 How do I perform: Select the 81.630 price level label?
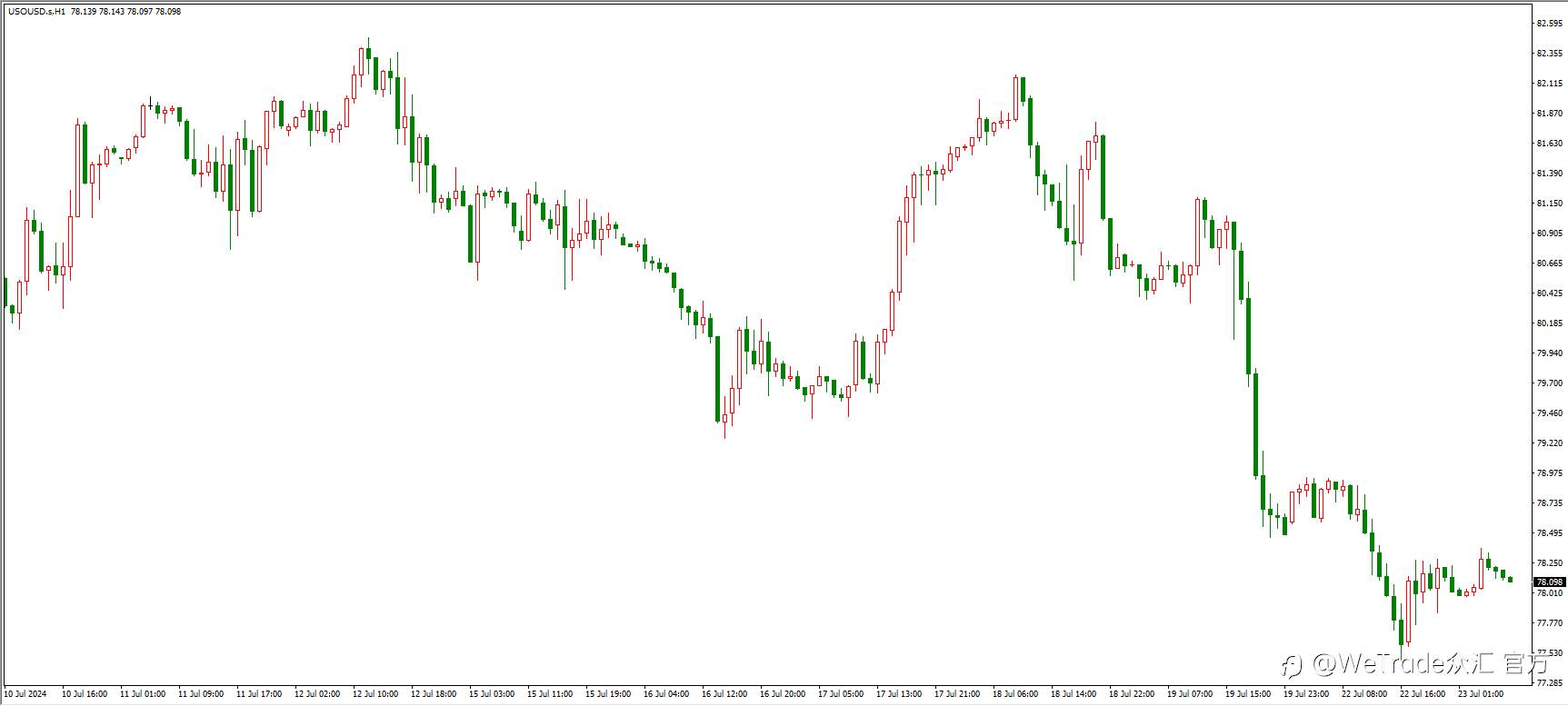1549,144
